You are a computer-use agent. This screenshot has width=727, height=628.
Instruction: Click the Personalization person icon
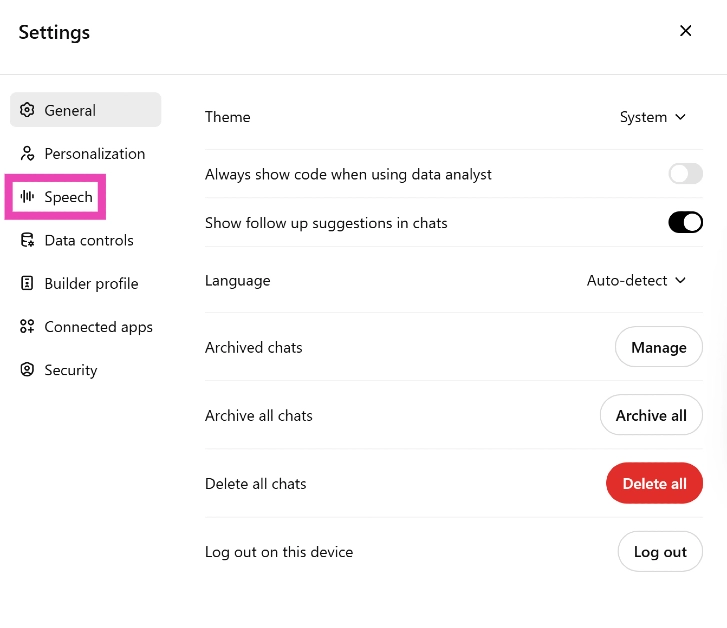coord(27,154)
